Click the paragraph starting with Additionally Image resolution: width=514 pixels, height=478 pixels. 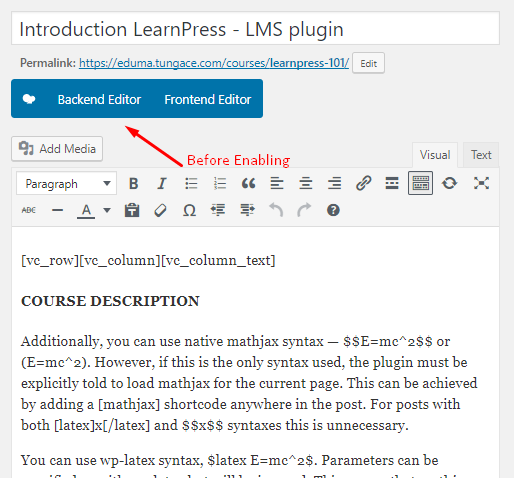pyautogui.click(x=249, y=383)
